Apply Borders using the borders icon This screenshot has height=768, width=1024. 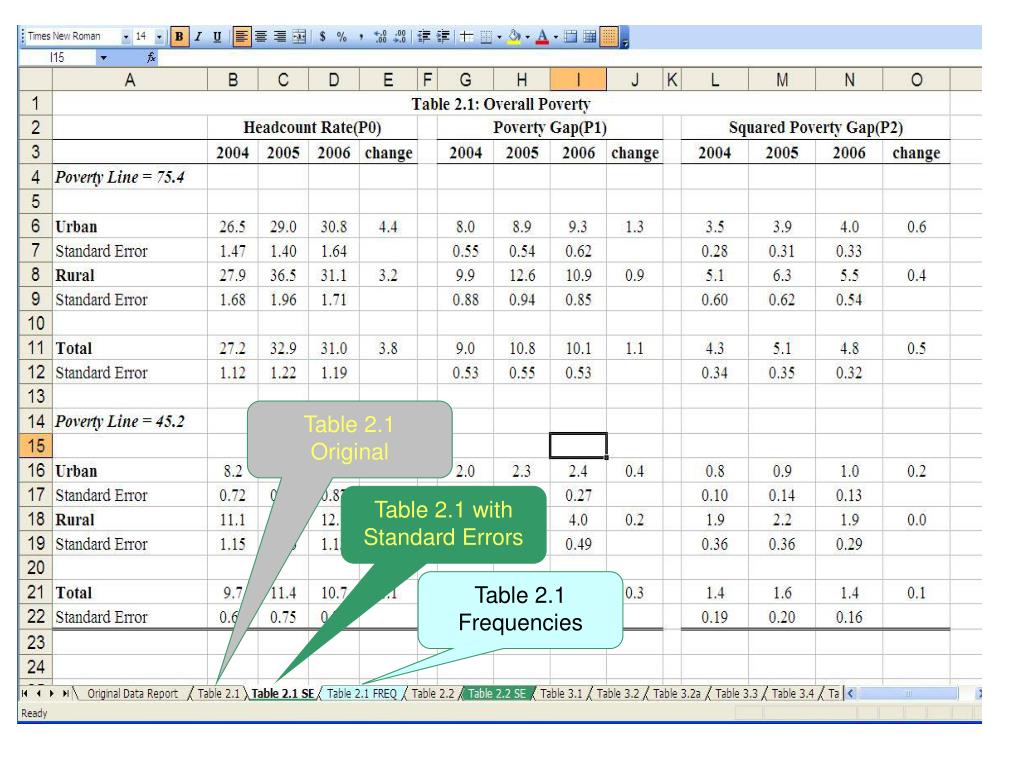click(x=486, y=37)
